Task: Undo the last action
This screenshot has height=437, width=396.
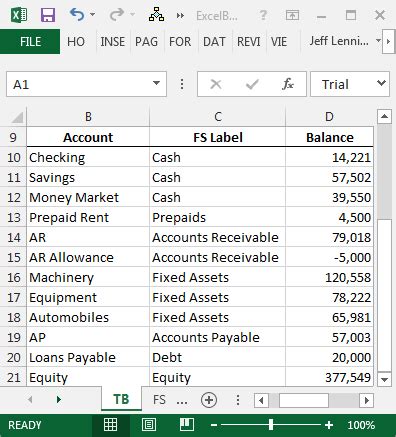Action: [77, 15]
